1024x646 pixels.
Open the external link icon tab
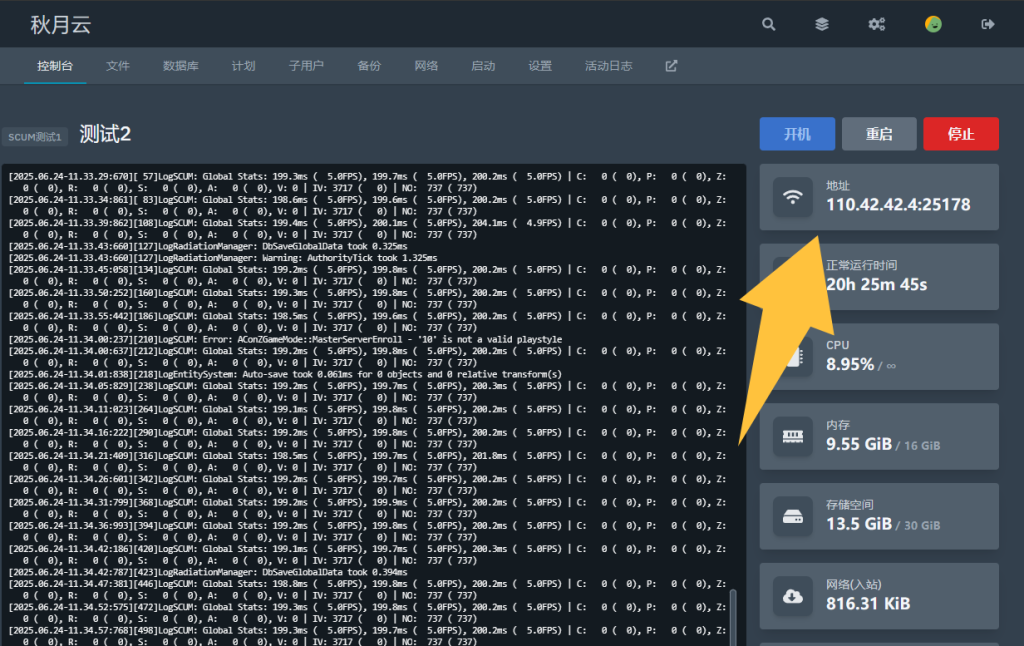pos(671,66)
